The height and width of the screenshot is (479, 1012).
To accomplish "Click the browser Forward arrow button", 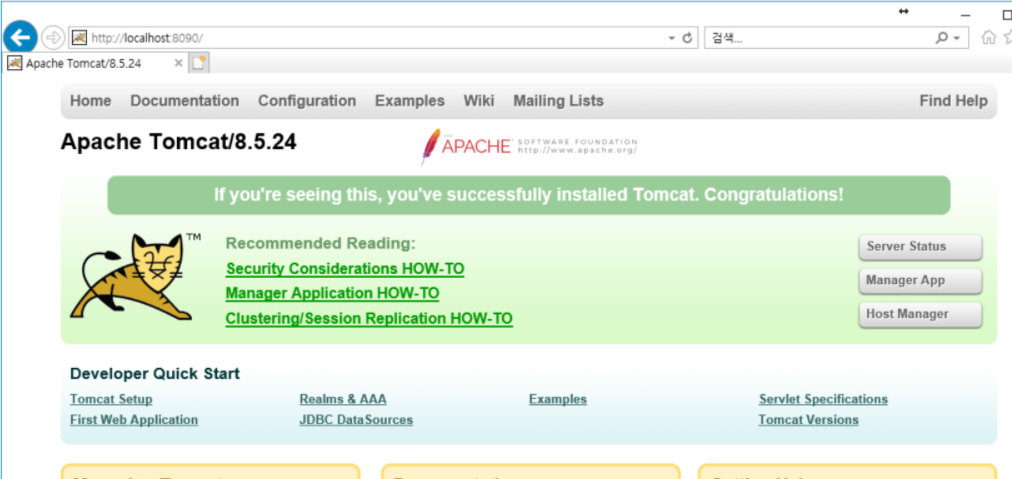I will [x=54, y=37].
